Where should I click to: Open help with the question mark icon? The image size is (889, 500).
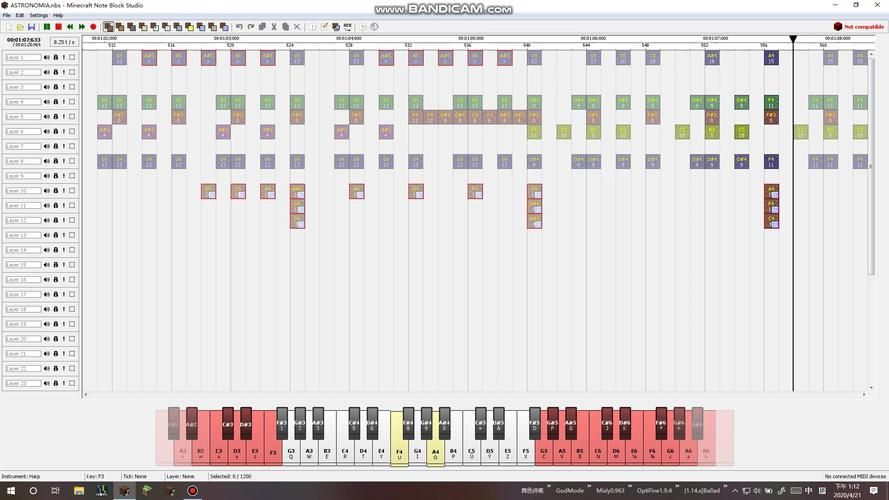[362, 27]
